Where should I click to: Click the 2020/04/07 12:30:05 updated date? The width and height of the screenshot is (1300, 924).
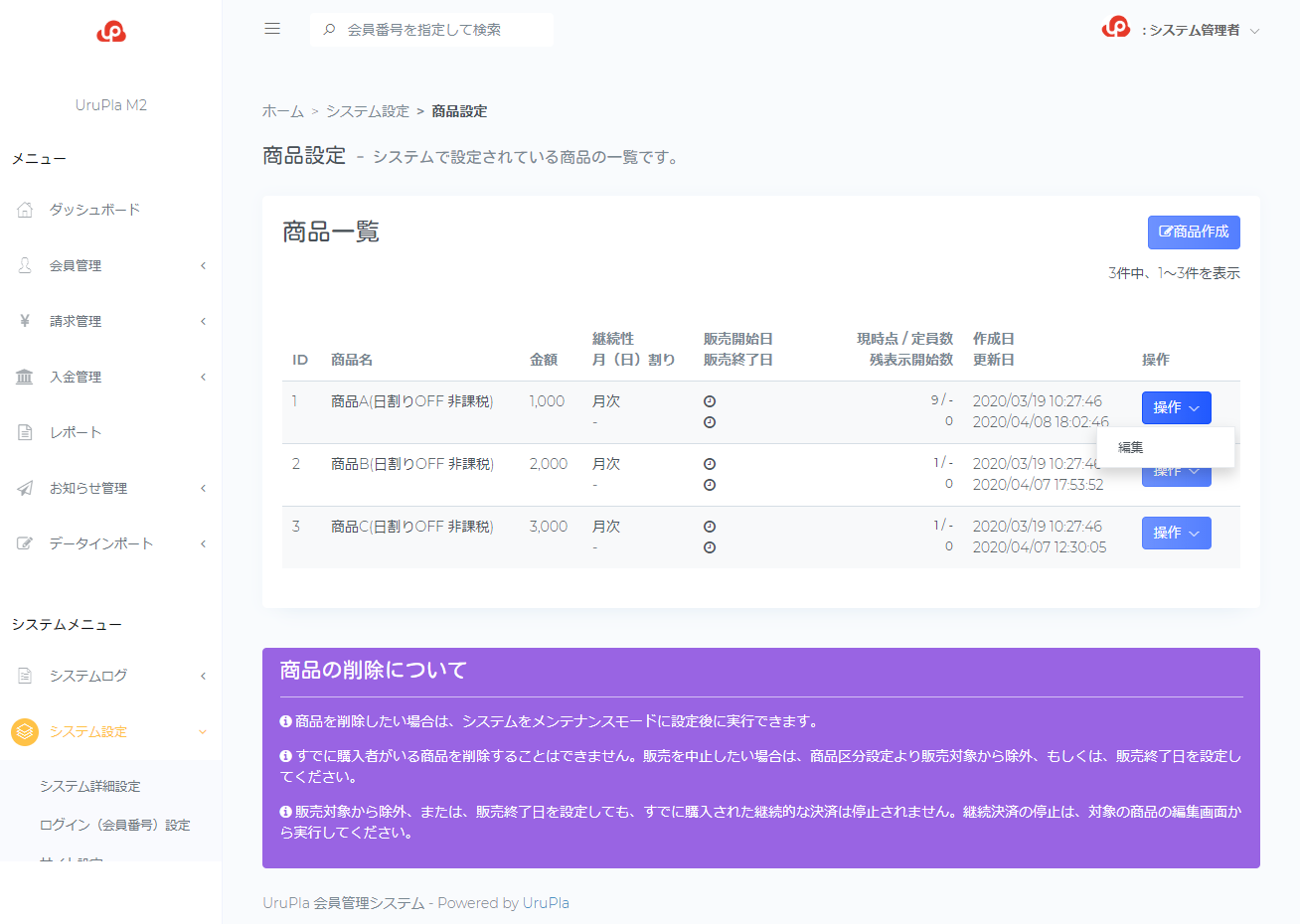click(x=1040, y=547)
